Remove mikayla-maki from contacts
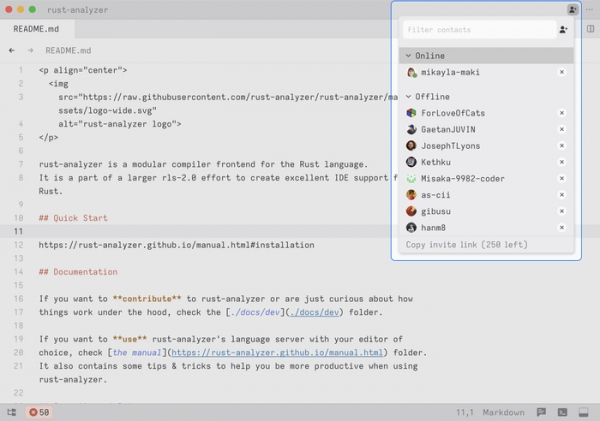 (562, 72)
